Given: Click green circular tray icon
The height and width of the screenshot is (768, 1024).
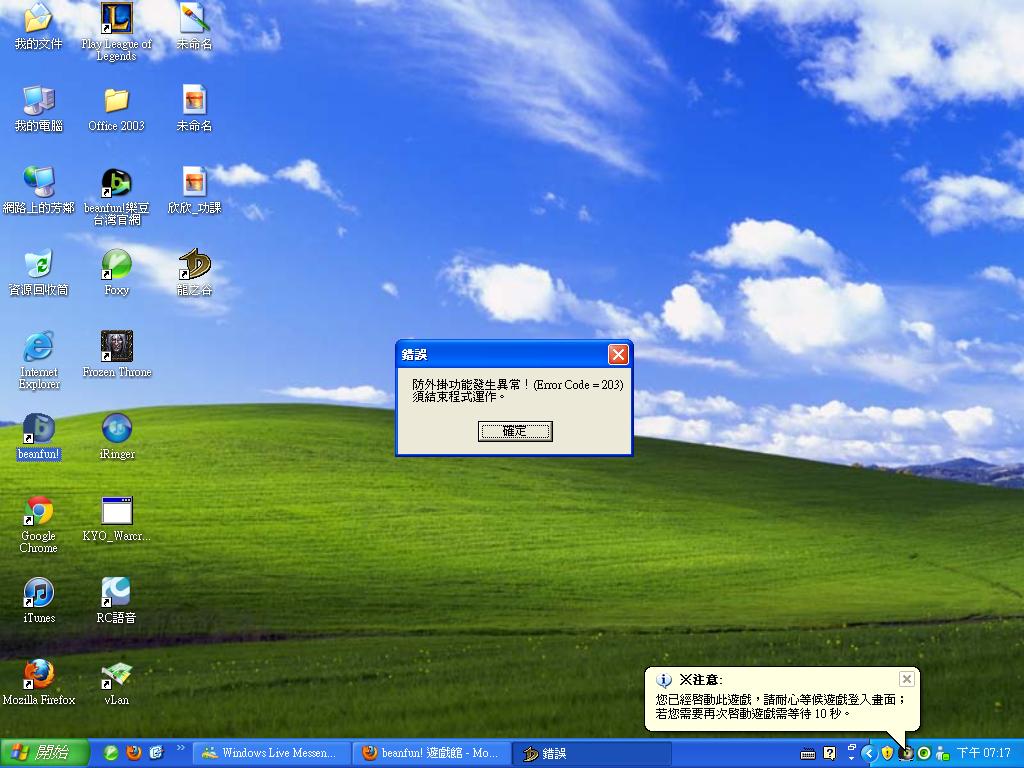Looking at the screenshot, I should click(x=924, y=754).
